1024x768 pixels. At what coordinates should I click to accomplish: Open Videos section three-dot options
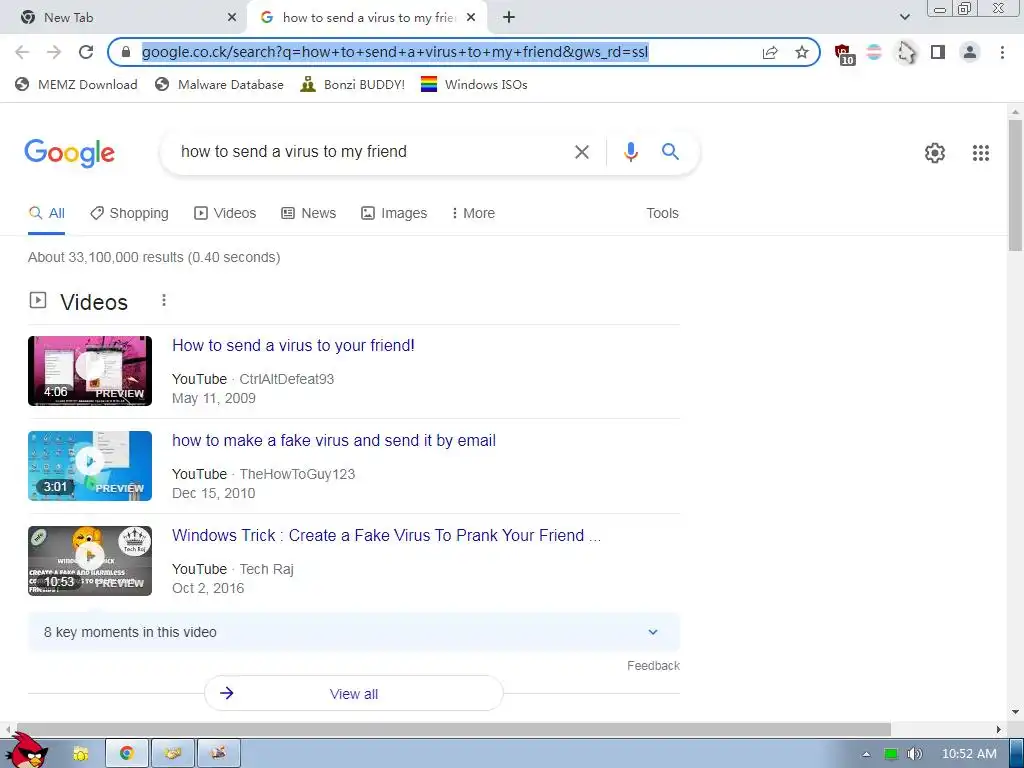pos(164,300)
